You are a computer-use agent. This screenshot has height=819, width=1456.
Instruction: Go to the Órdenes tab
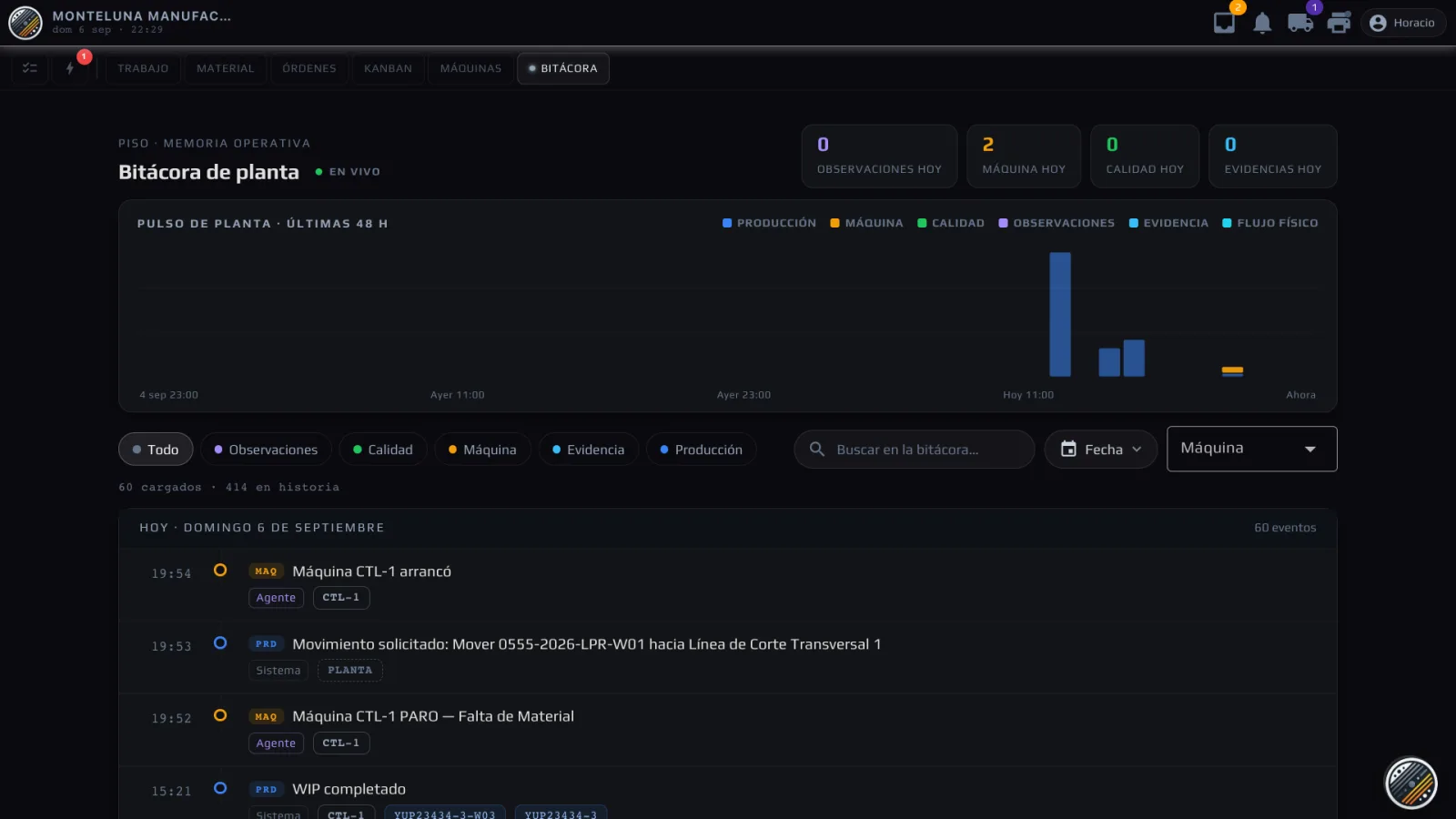tap(309, 68)
